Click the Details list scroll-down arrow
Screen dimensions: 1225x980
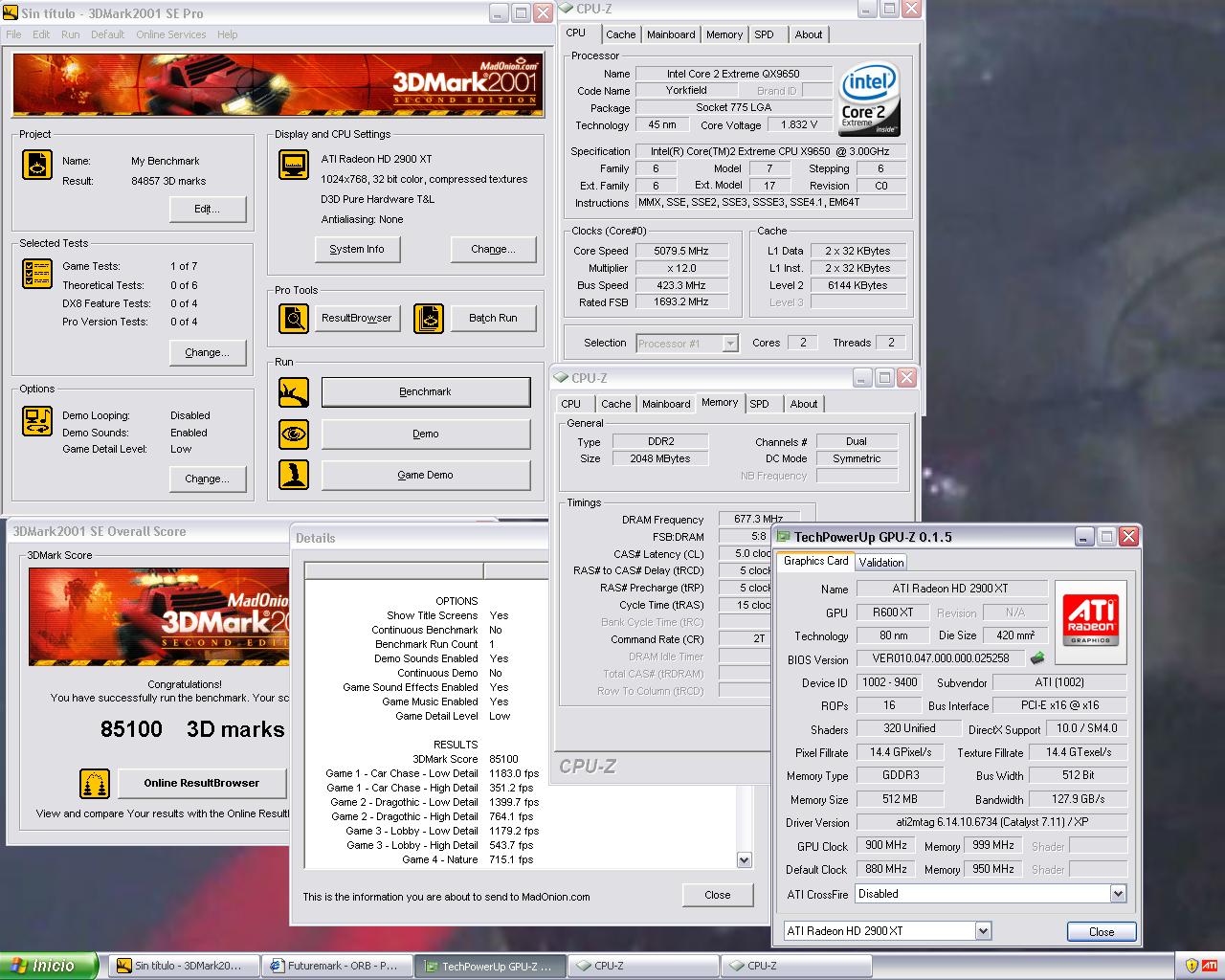pyautogui.click(x=745, y=859)
